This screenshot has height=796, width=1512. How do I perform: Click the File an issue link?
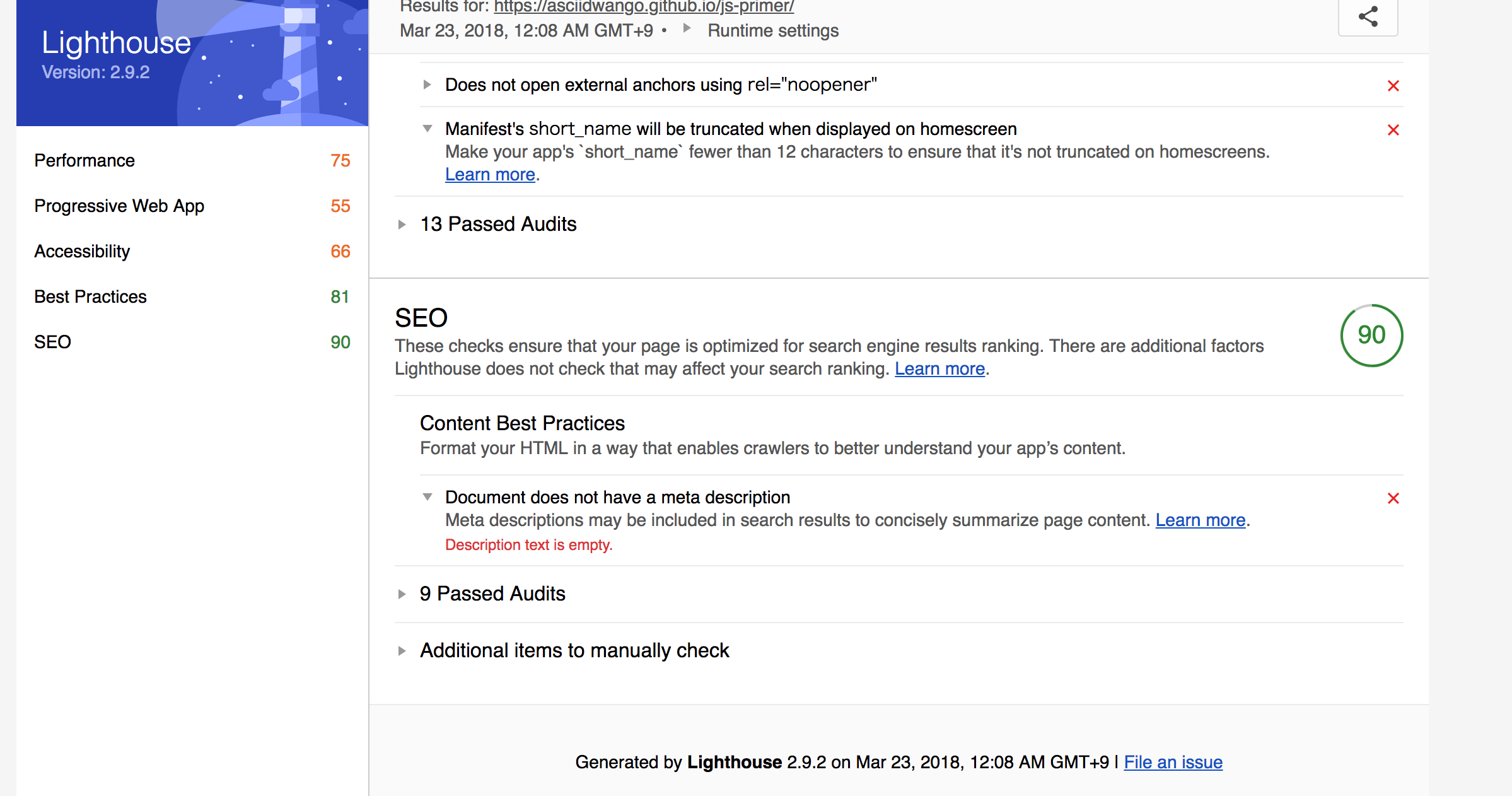1172,762
